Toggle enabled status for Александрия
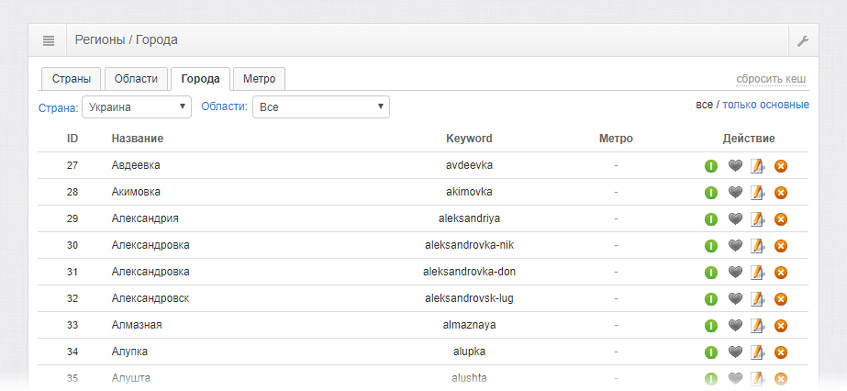This screenshot has height=391, width=847. pyautogui.click(x=711, y=220)
